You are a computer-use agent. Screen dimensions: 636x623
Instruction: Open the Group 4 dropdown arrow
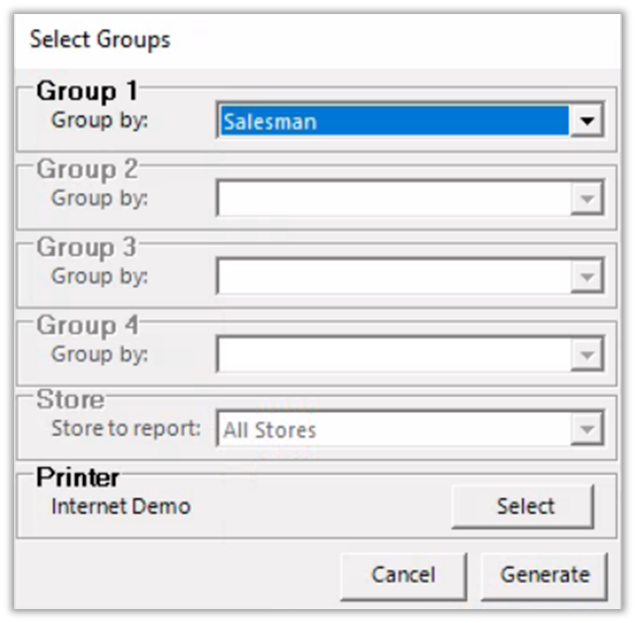click(x=587, y=354)
